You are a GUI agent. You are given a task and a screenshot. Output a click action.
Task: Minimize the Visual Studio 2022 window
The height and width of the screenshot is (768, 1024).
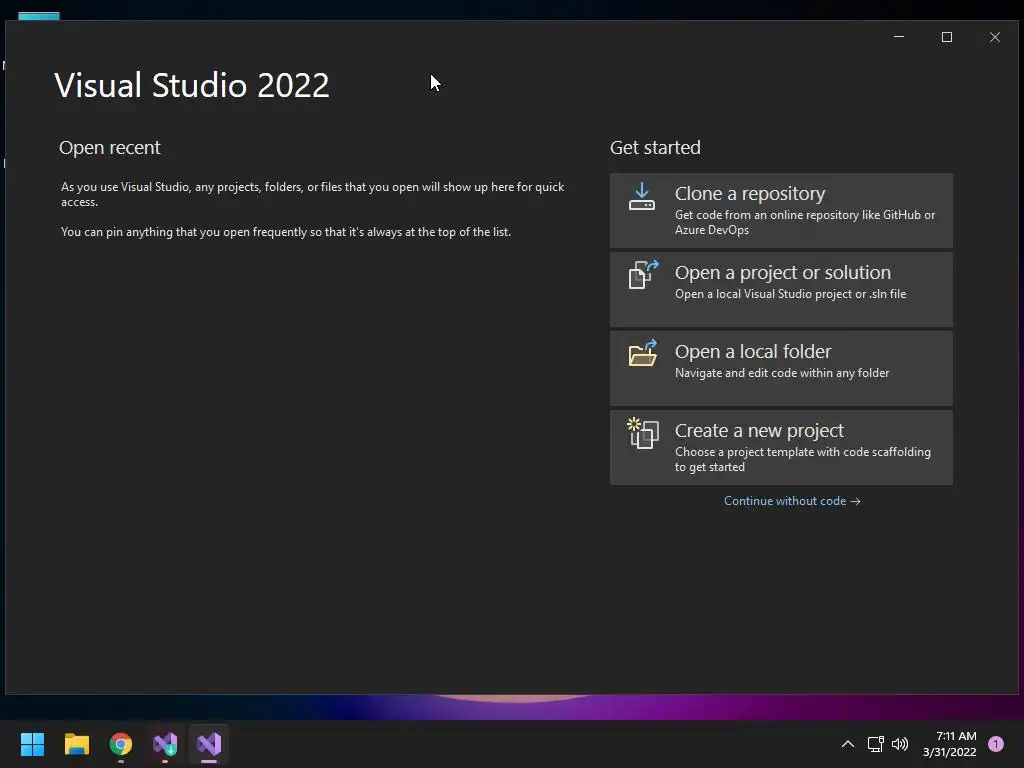(899, 37)
